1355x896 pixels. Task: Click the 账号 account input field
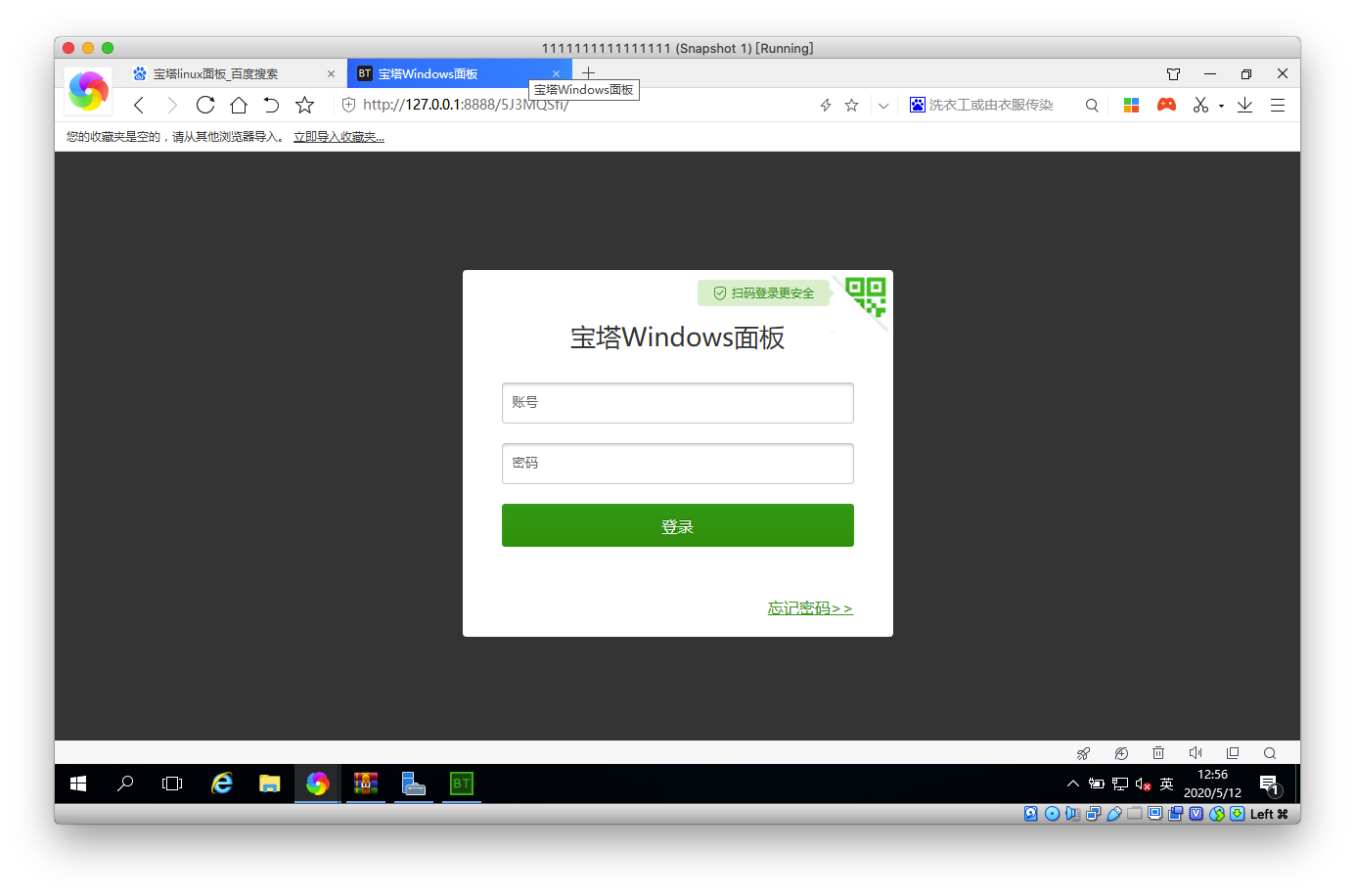click(677, 403)
